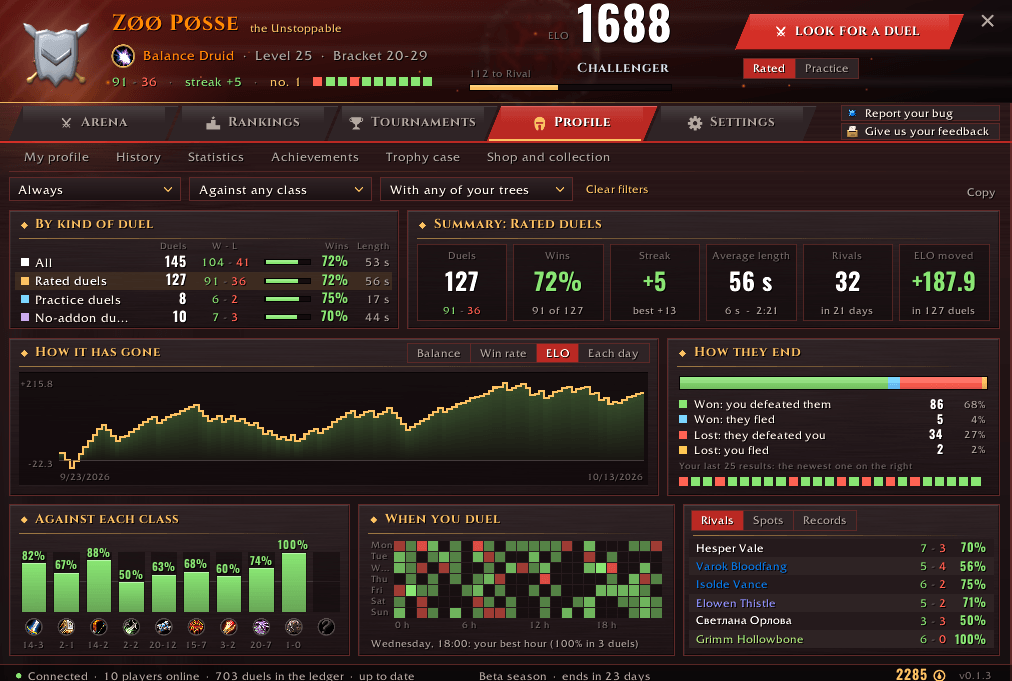Image resolution: width=1012 pixels, height=681 pixels.
Task: Select the class icon with 14-3 record
Action: (34, 626)
